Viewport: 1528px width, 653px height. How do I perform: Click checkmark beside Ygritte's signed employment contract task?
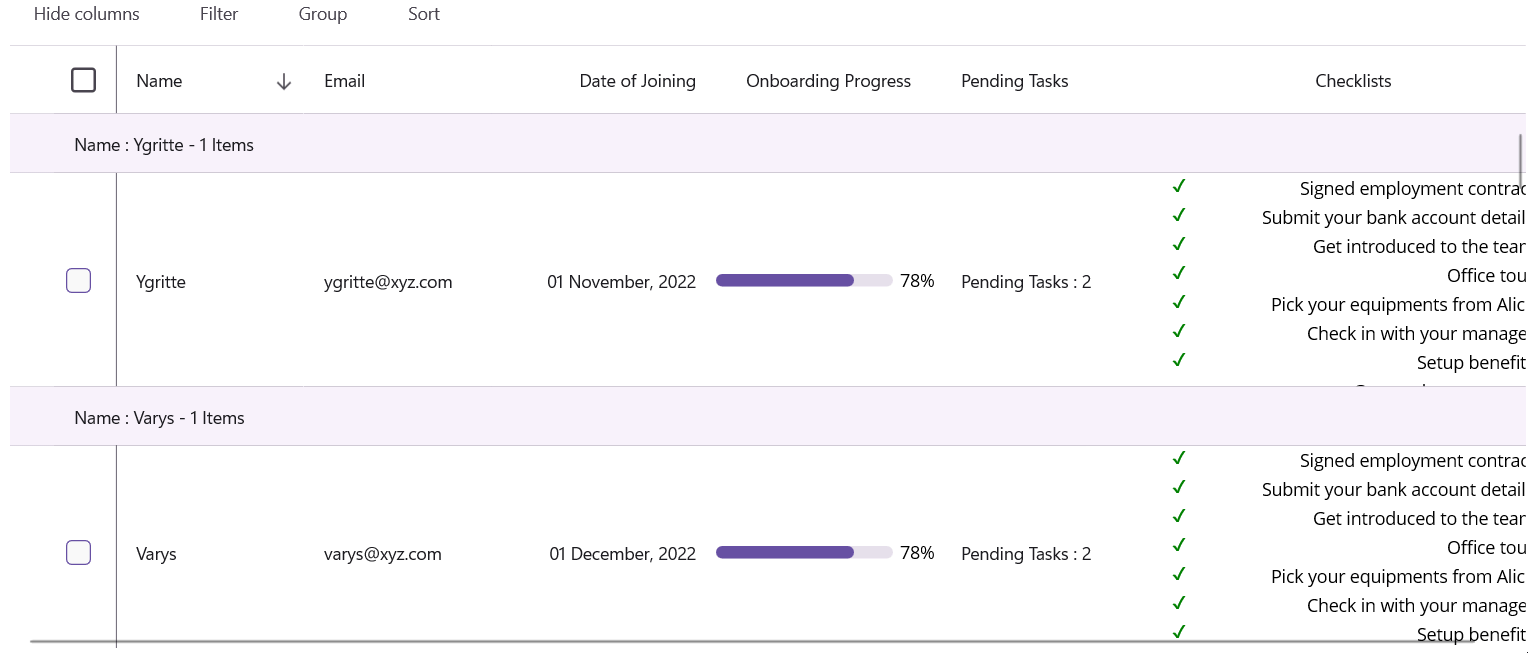tap(1178, 186)
